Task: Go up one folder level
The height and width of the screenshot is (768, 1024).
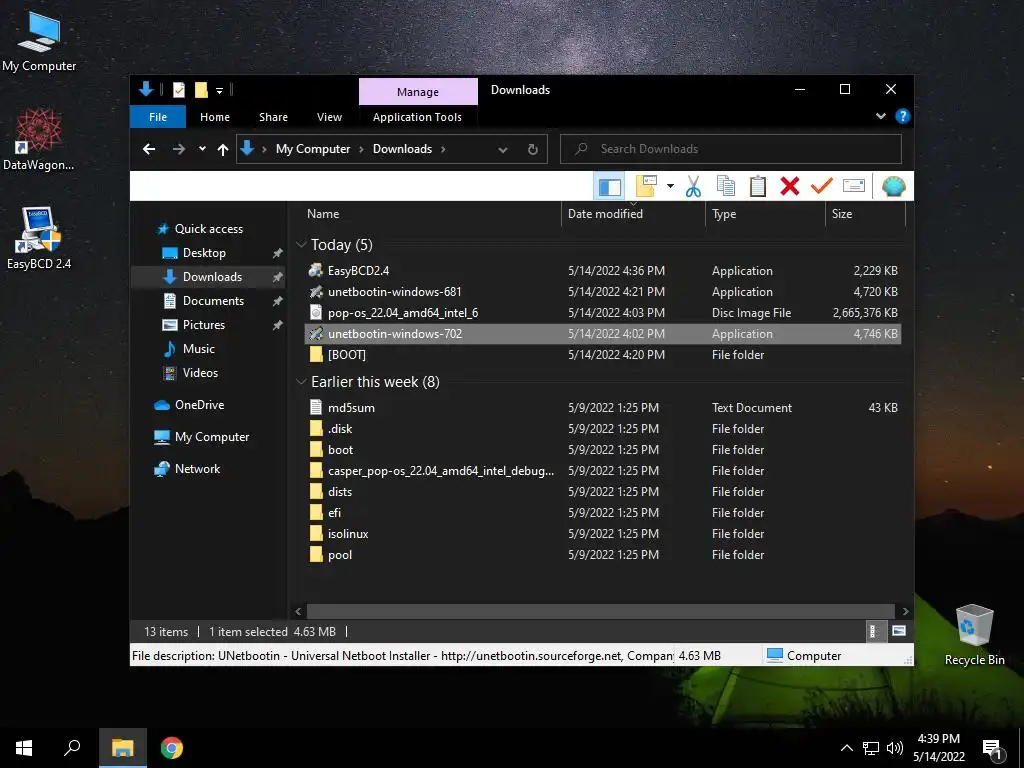Action: pos(223,150)
